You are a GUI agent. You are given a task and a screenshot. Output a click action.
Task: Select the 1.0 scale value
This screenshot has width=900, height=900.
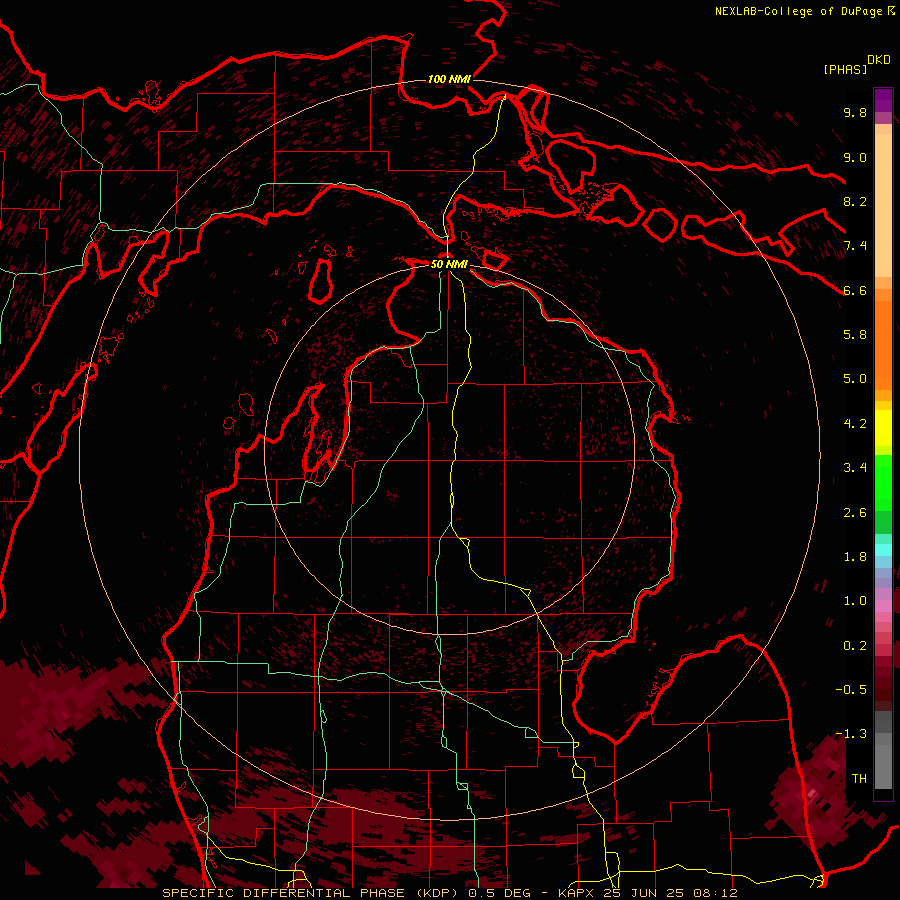click(x=855, y=601)
